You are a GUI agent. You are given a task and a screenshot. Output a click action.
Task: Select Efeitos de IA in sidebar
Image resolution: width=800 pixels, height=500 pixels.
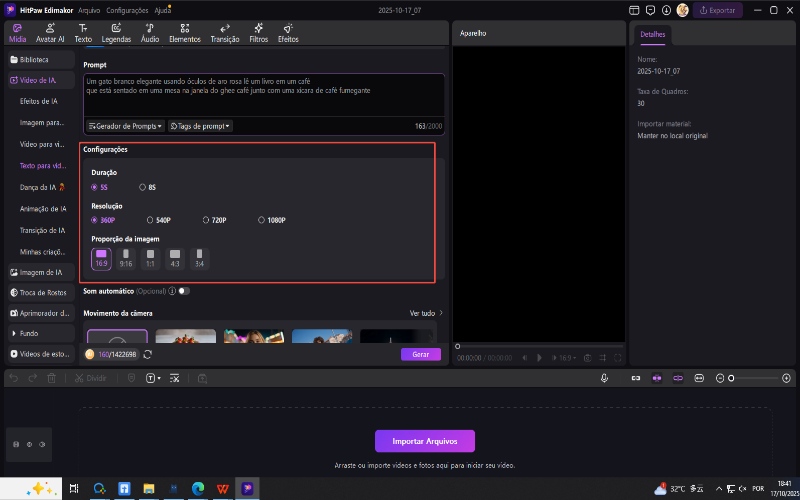tap(39, 101)
